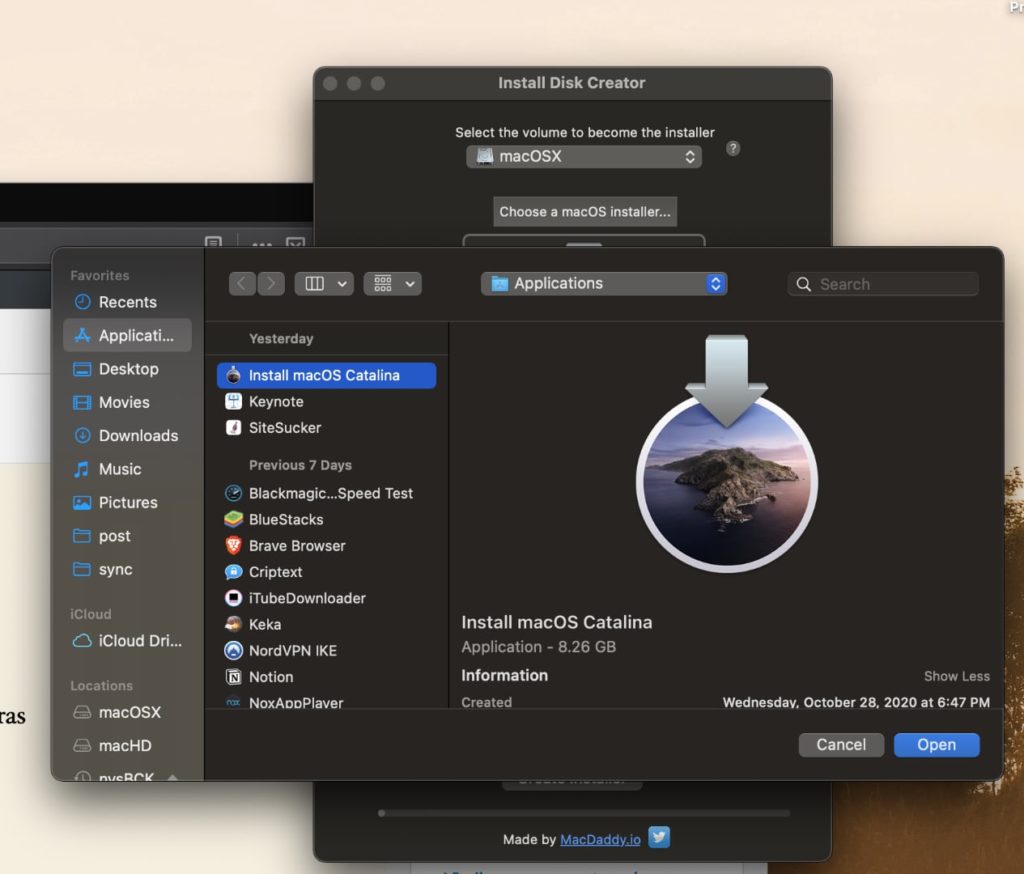Click the installer progress bar
The image size is (1024, 874).
[x=584, y=813]
